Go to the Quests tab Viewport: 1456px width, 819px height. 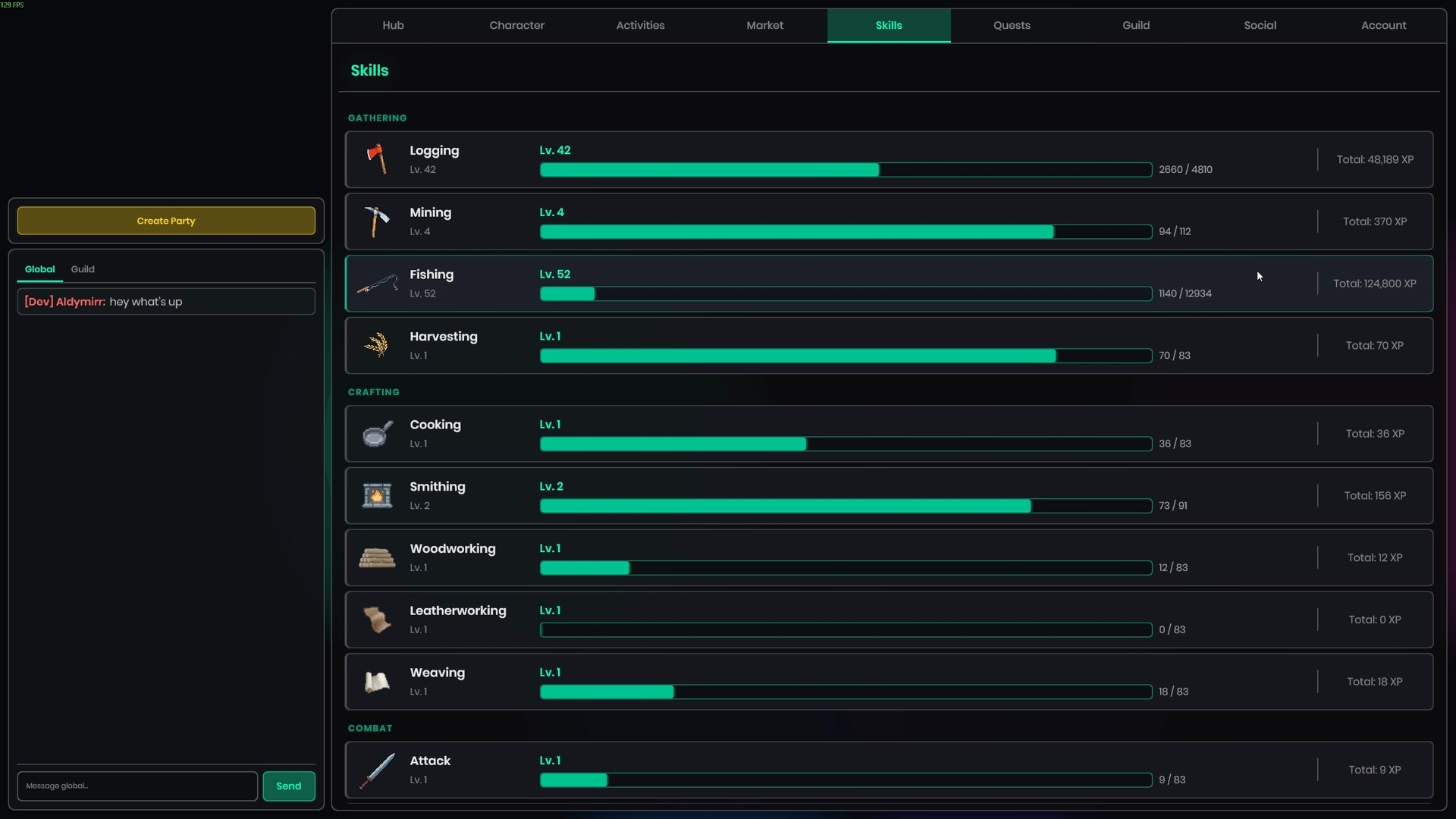tap(1012, 25)
